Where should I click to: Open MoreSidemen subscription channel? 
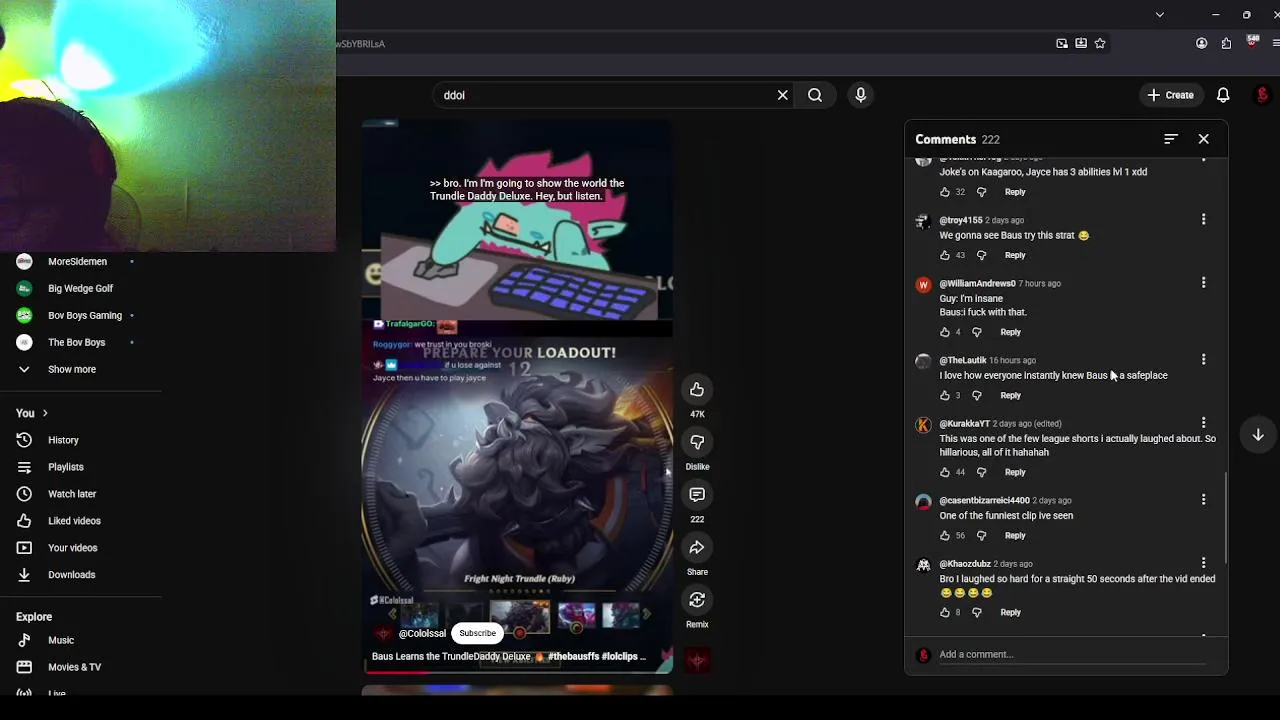tap(76, 261)
